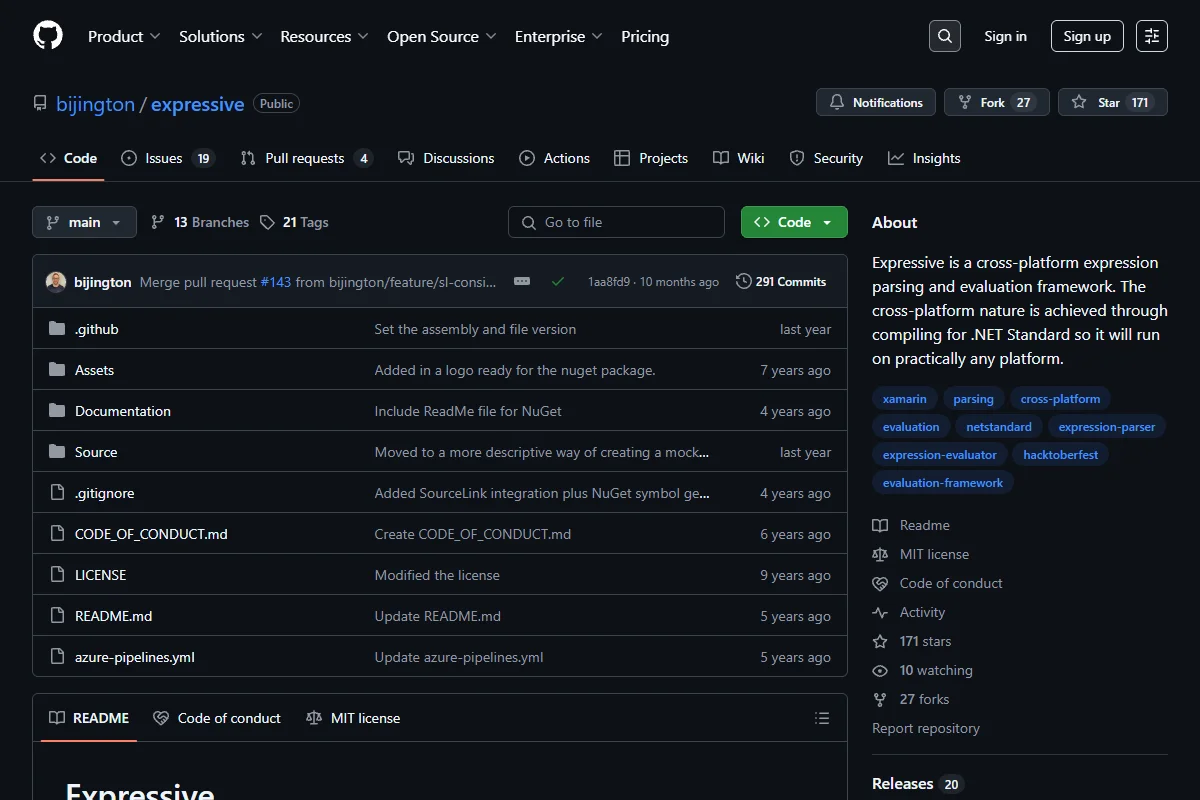Viewport: 1200px width, 800px height.
Task: Click the GitHub logo home icon
Action: pyautogui.click(x=48, y=36)
